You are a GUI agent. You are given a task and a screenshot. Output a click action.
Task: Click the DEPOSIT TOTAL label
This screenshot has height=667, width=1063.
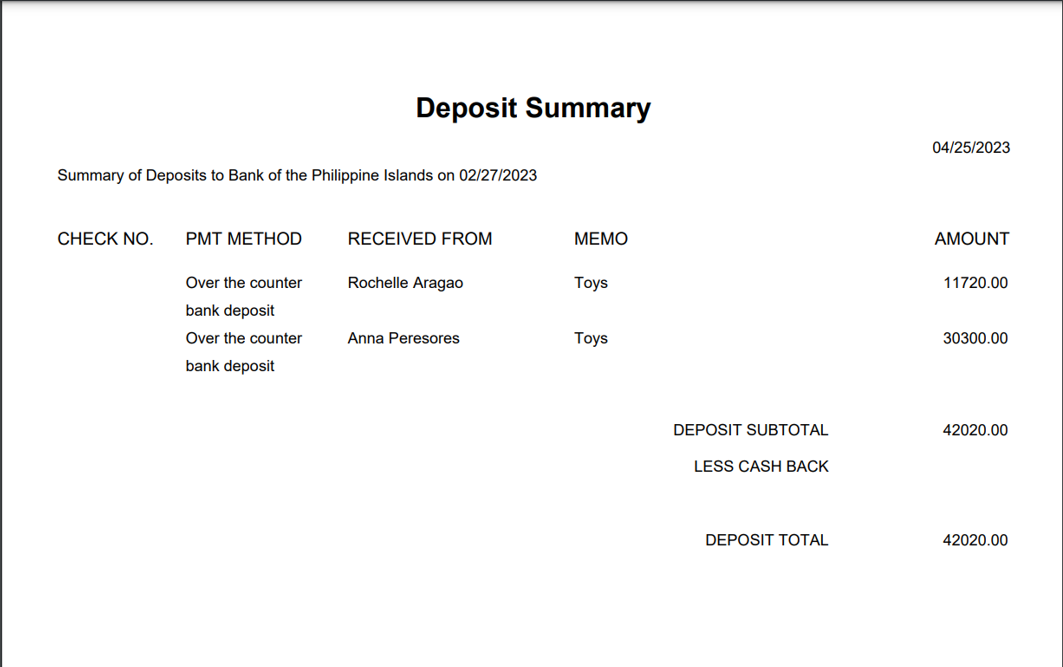(766, 540)
